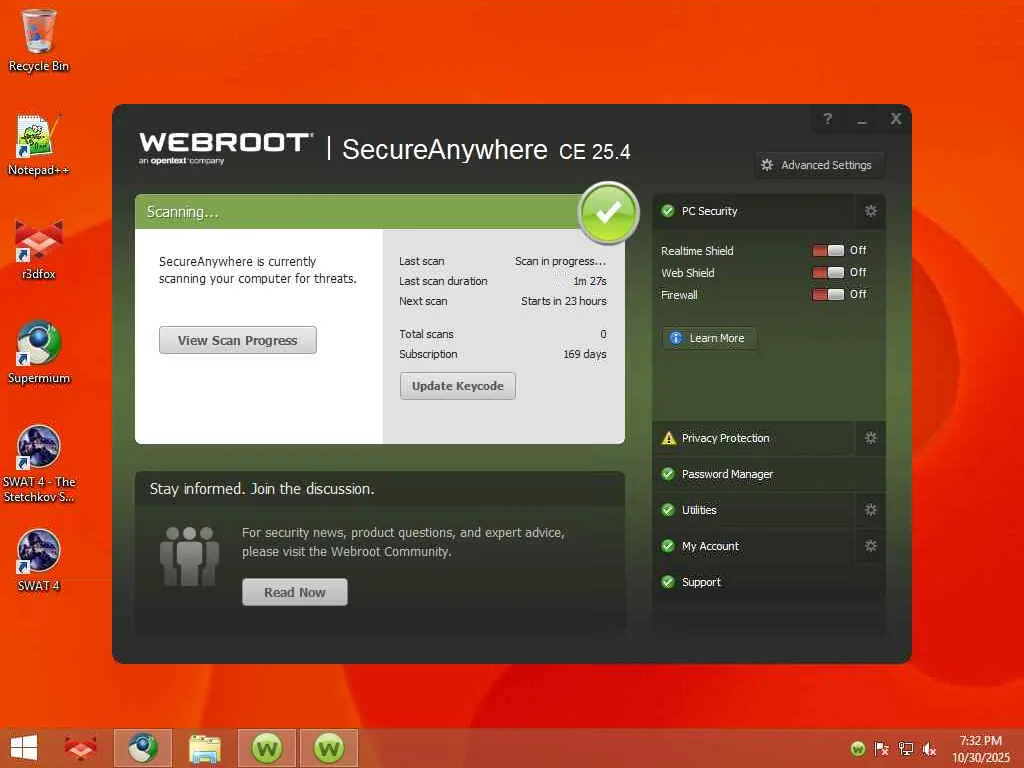Click the Password Manager green check icon
The height and width of the screenshot is (768, 1024).
coord(667,474)
